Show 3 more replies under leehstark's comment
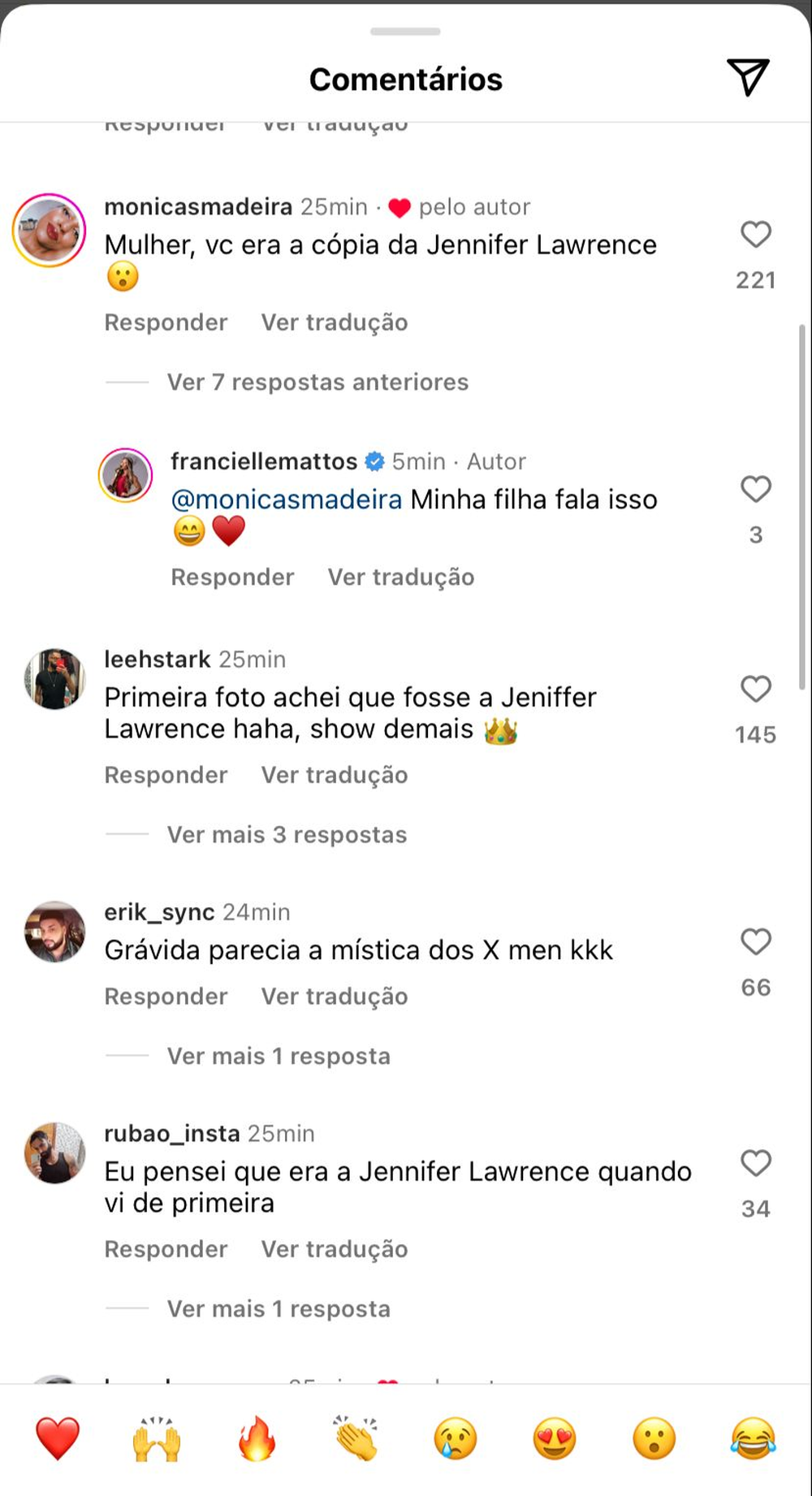812x1496 pixels. (286, 834)
